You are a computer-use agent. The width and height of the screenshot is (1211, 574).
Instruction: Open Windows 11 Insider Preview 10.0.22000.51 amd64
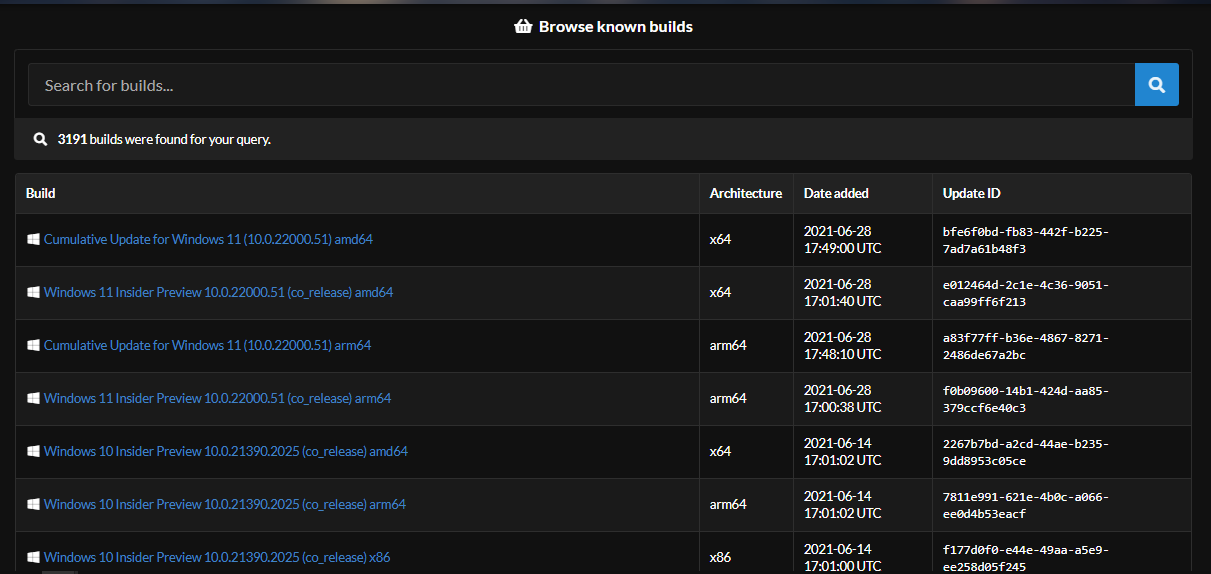(218, 293)
